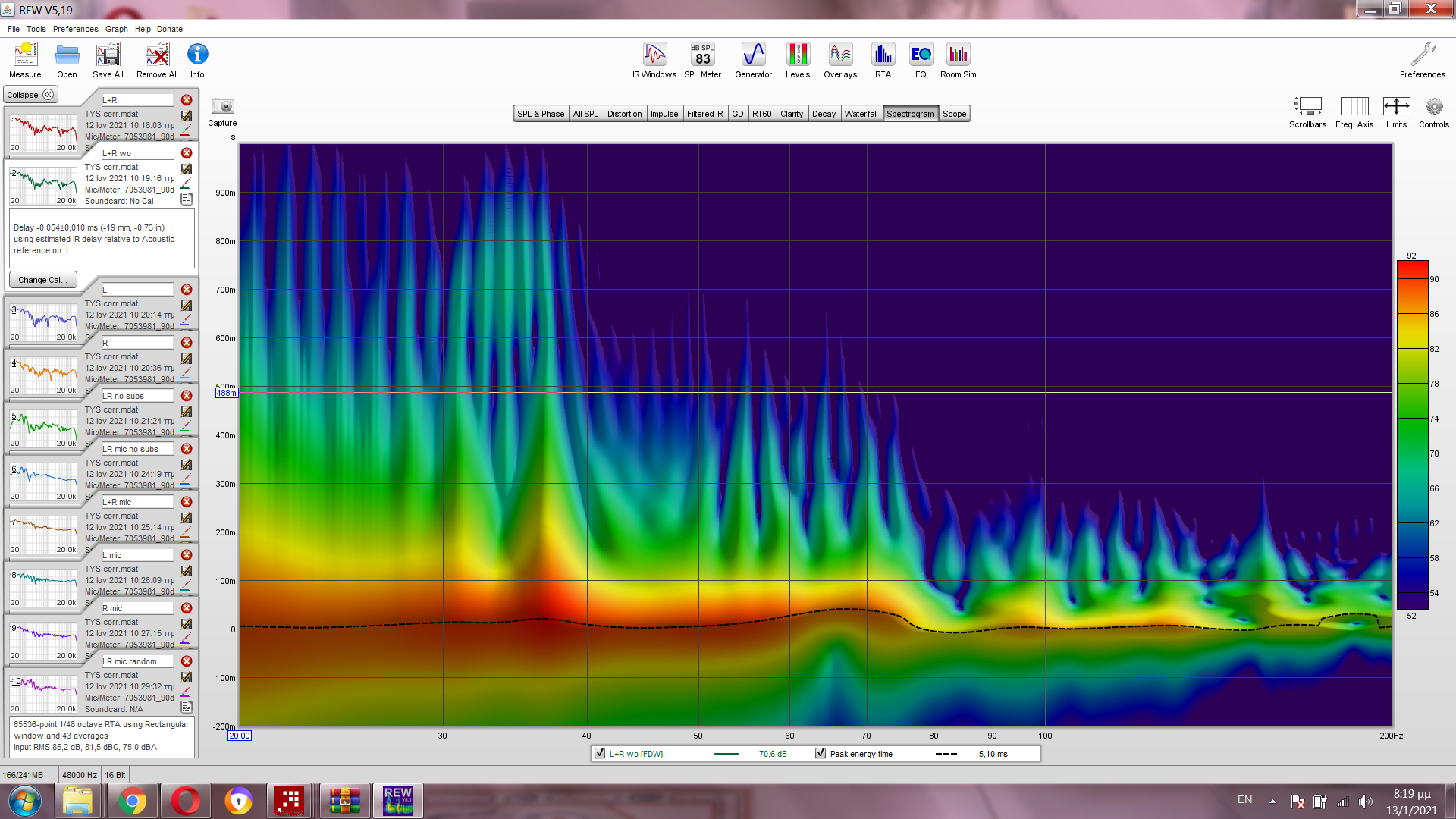
Task: Switch to Distortion tab
Action: tap(624, 114)
